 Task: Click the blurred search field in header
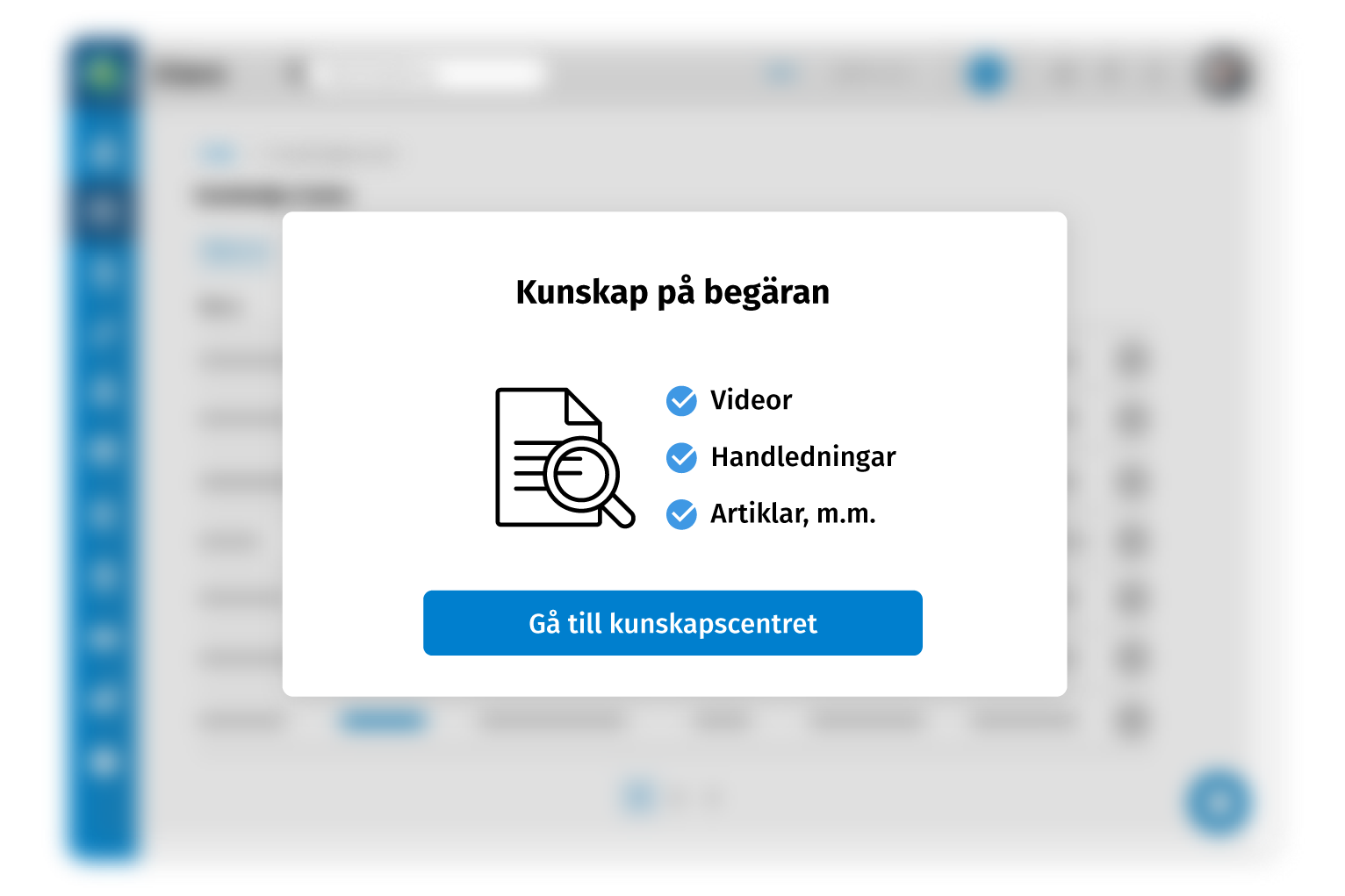coord(428,75)
